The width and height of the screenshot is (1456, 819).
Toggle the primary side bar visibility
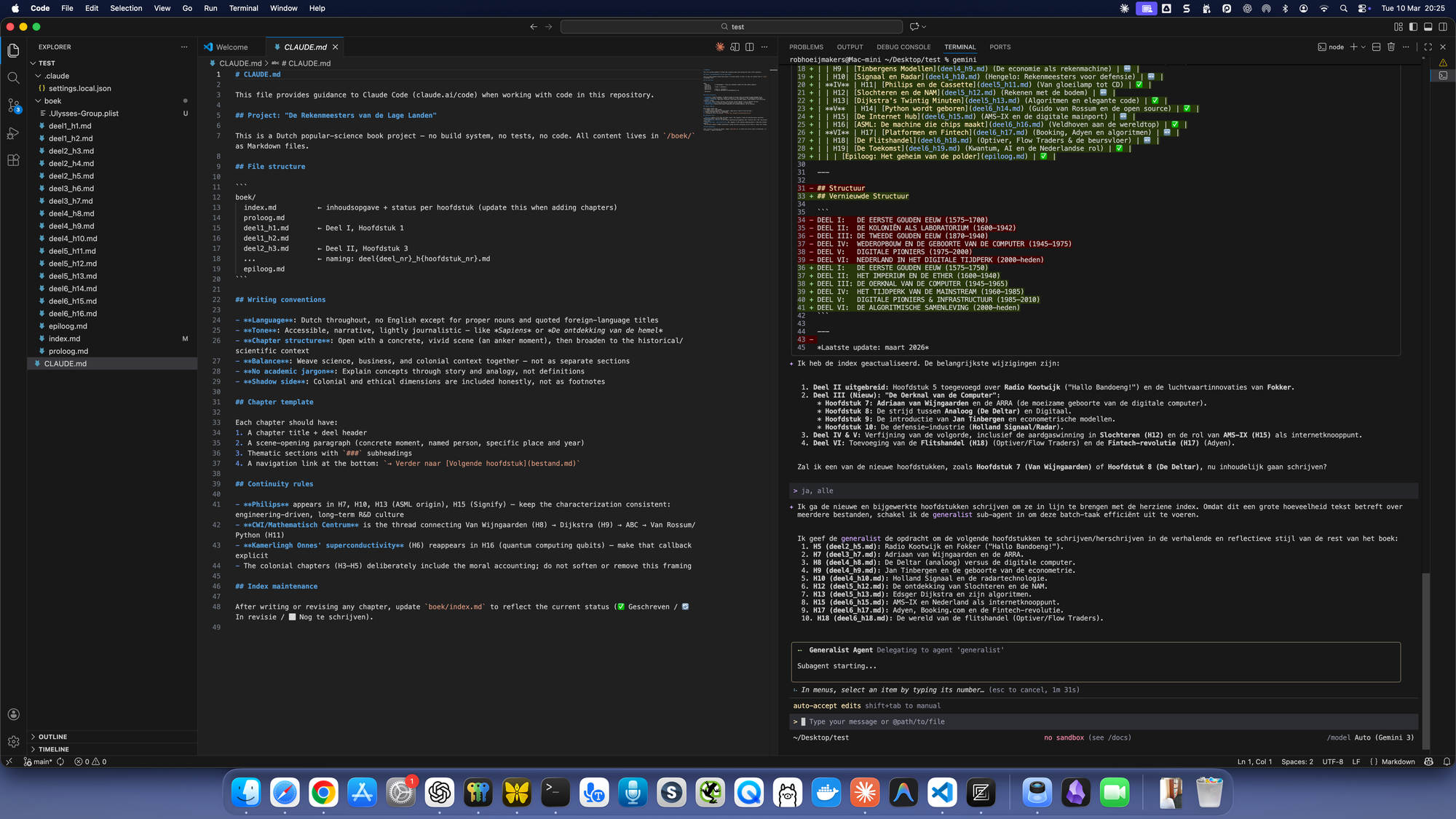click(1413, 27)
